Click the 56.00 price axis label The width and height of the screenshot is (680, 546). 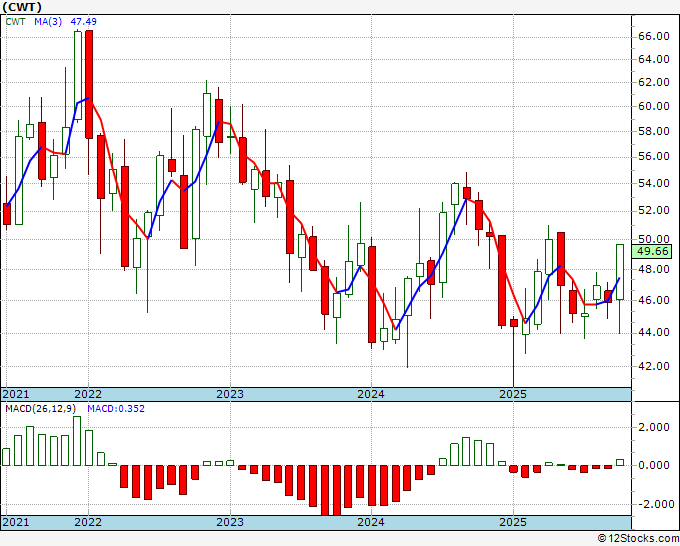tap(654, 157)
